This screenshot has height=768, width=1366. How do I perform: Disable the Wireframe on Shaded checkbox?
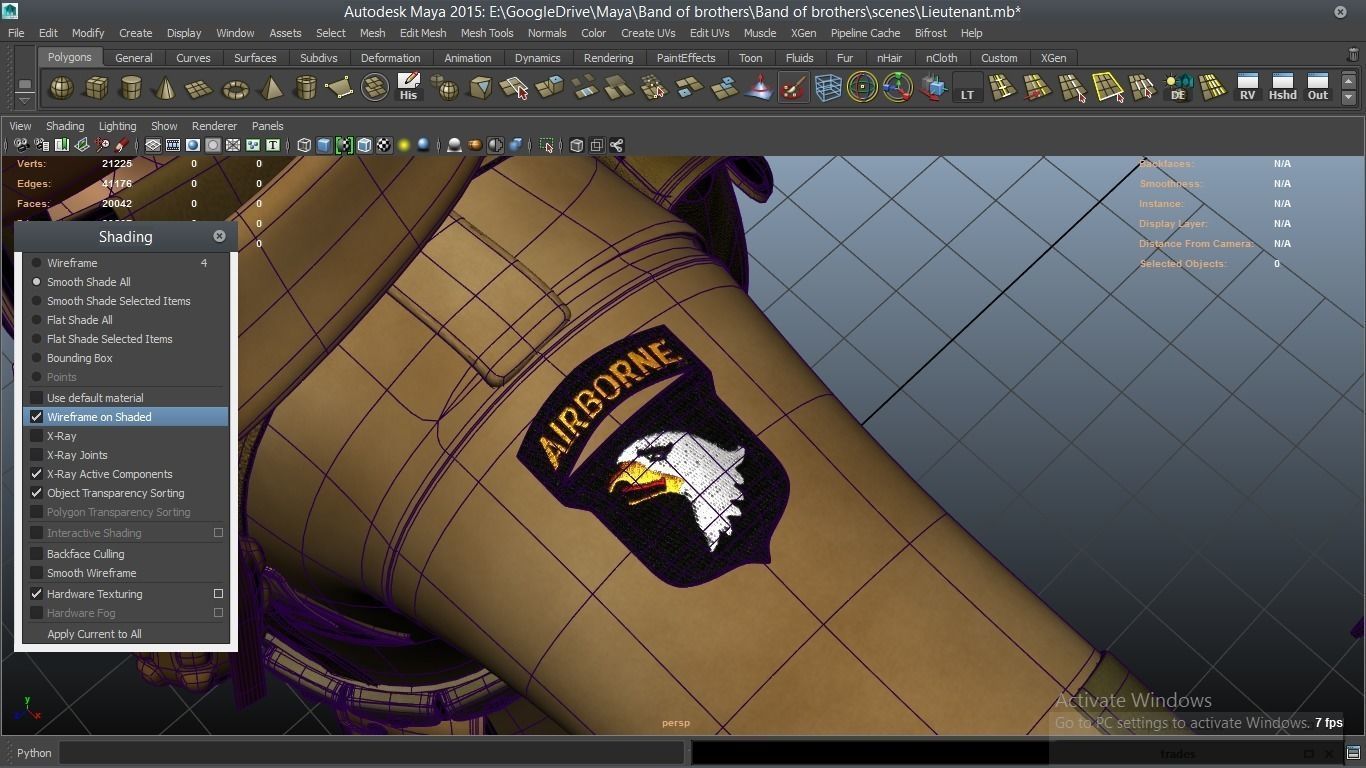point(37,417)
